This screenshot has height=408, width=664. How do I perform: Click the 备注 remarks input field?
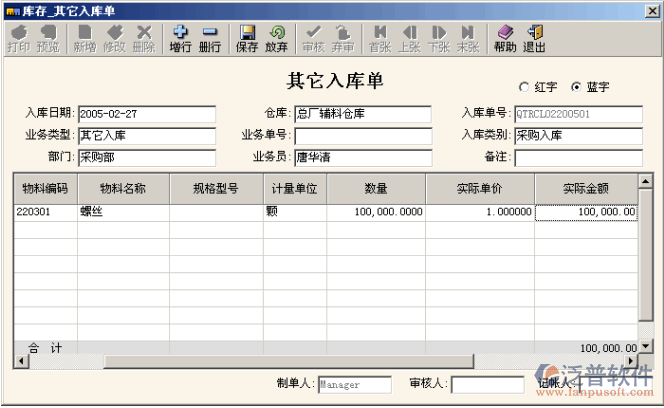coord(577,158)
